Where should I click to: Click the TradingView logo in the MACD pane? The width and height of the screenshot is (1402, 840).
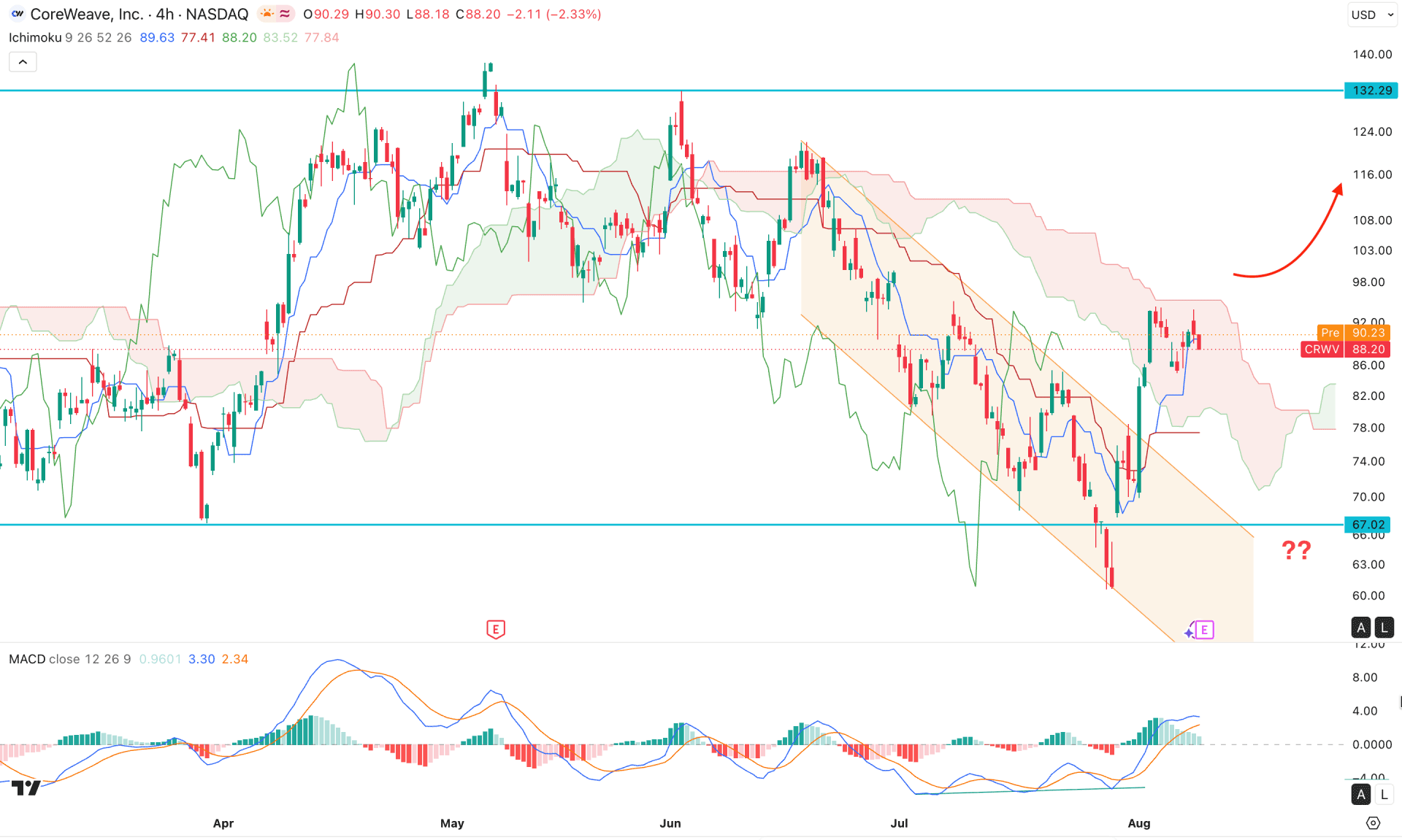pyautogui.click(x=26, y=787)
